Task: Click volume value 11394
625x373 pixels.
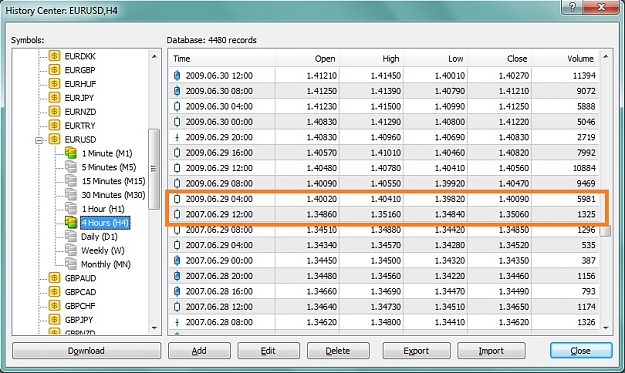Action: tap(584, 75)
